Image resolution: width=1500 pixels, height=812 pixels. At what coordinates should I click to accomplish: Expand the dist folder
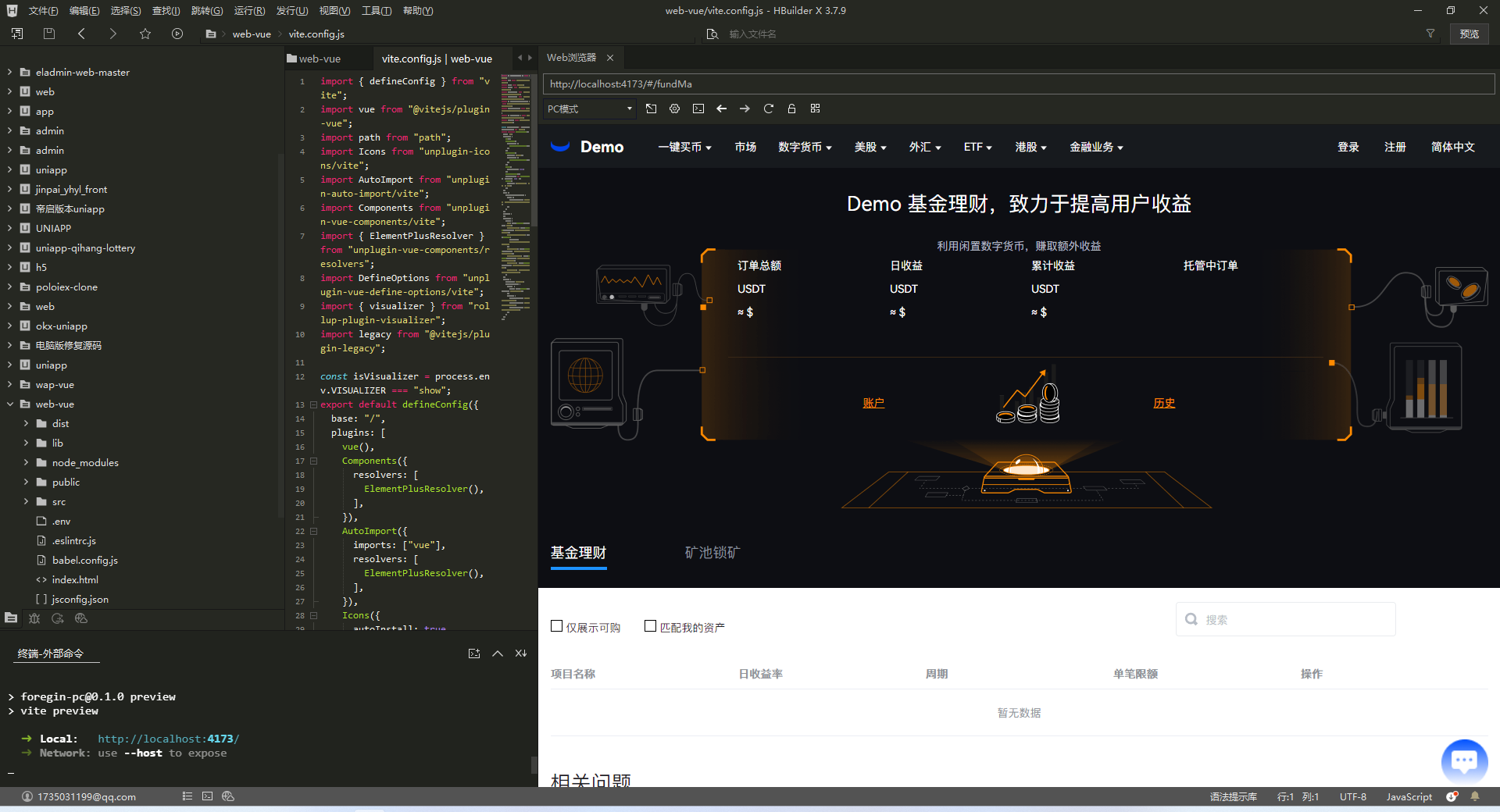click(27, 423)
